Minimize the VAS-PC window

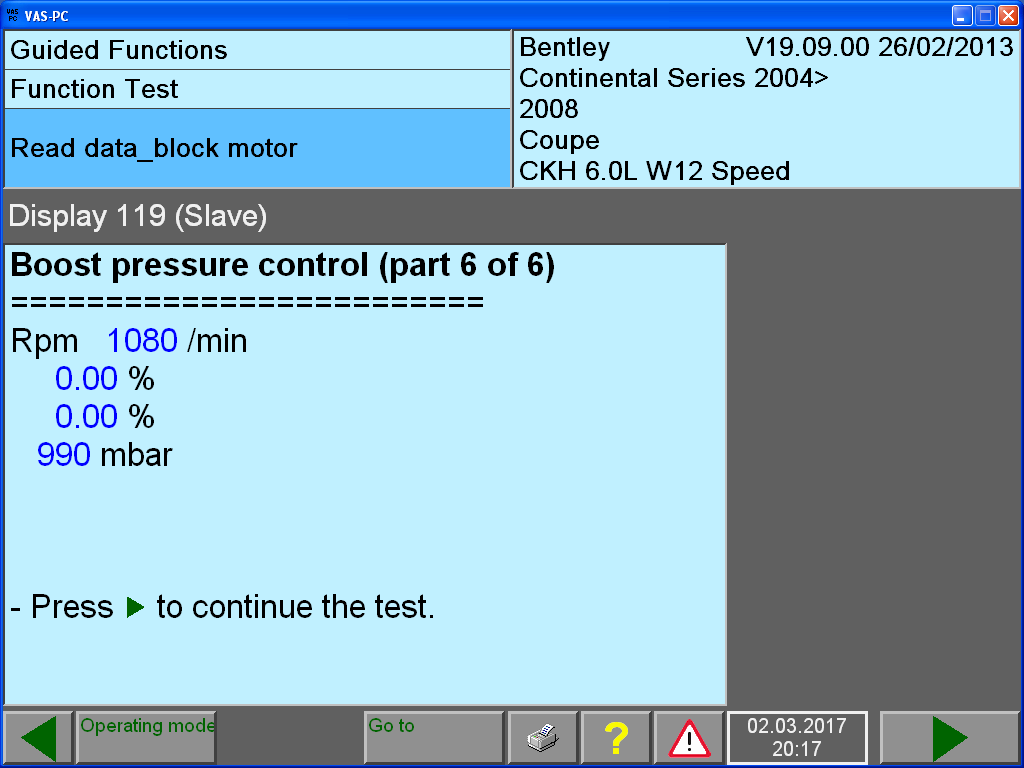pyautogui.click(x=962, y=15)
